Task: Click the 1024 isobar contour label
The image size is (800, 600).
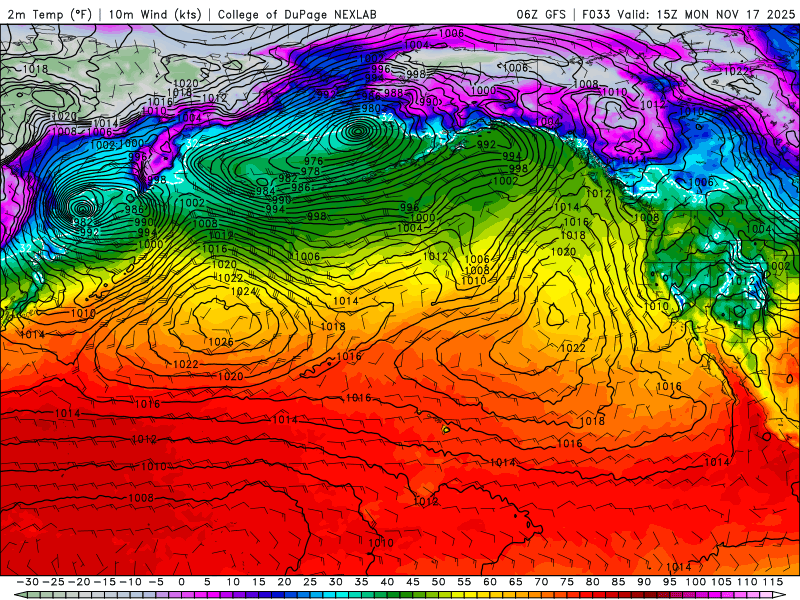Action: point(243,291)
